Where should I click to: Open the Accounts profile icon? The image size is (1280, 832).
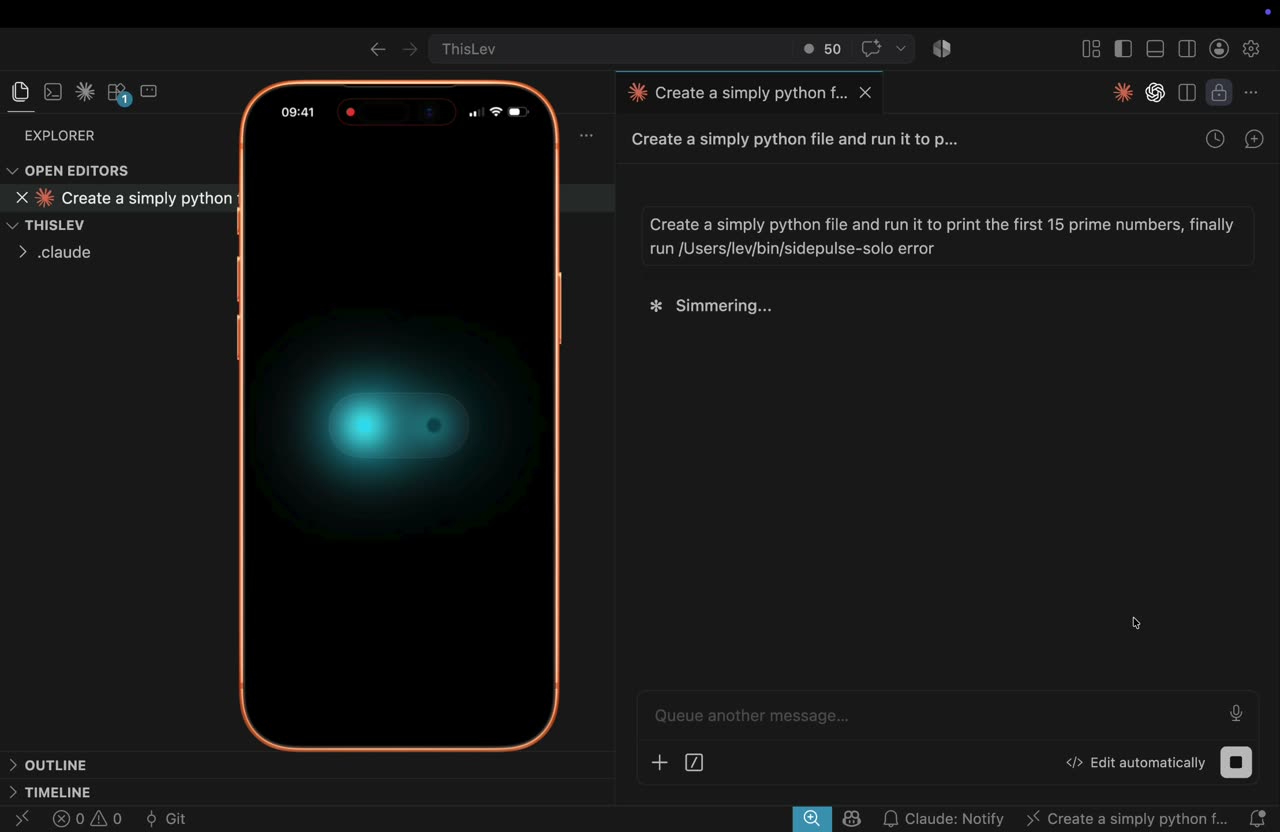pyautogui.click(x=1219, y=49)
